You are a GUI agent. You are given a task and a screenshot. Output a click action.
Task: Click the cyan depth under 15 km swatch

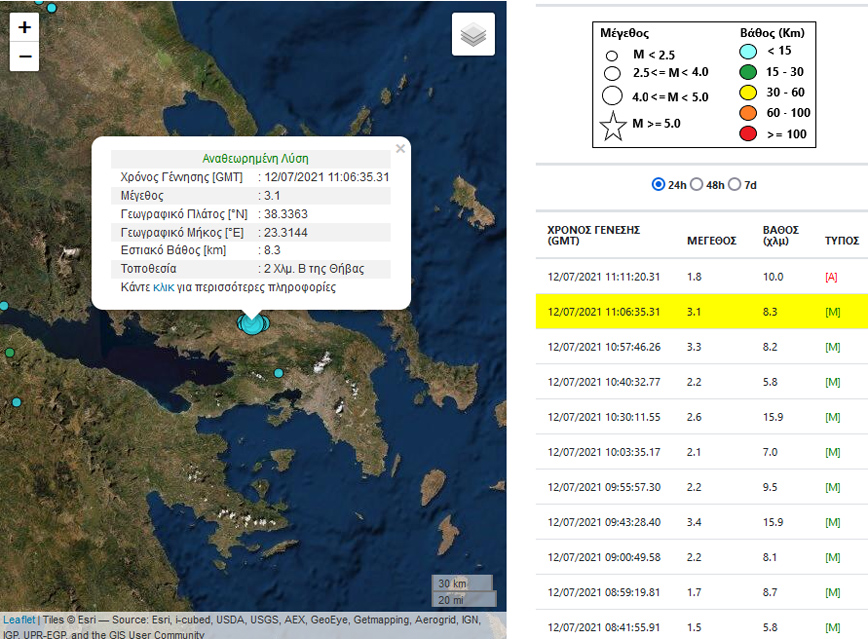pos(746,51)
